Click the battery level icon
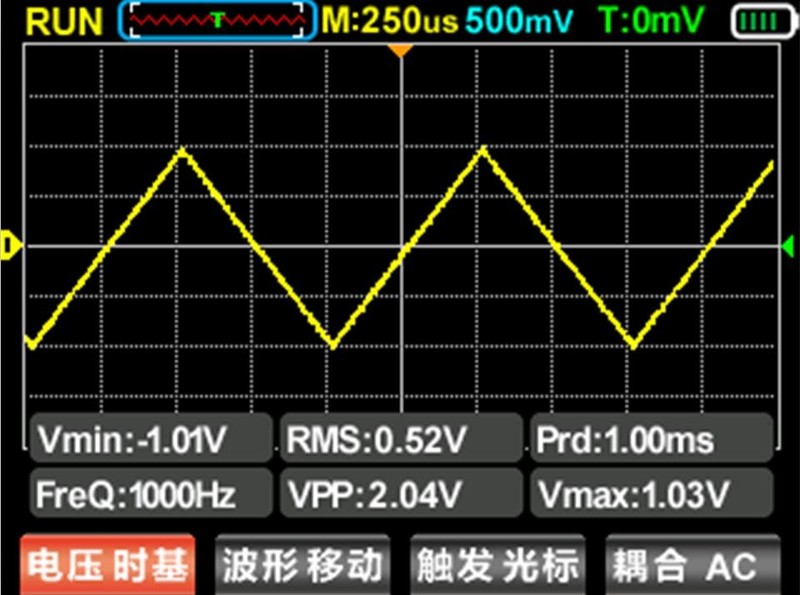 [x=761, y=20]
